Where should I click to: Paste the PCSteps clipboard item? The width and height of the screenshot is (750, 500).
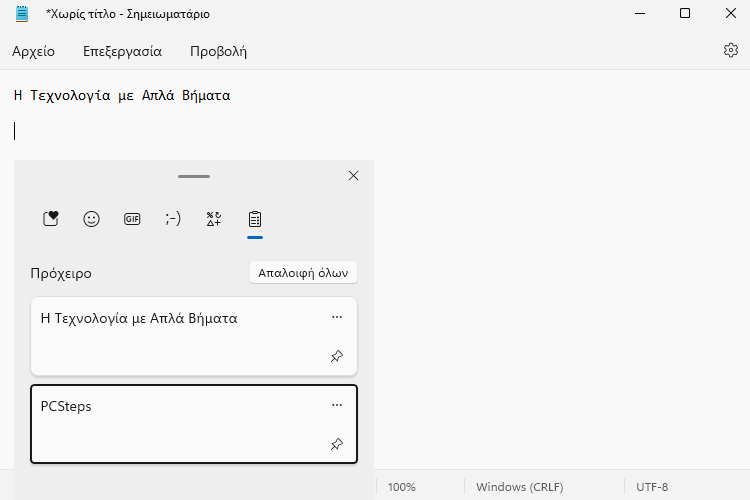pyautogui.click(x=194, y=424)
